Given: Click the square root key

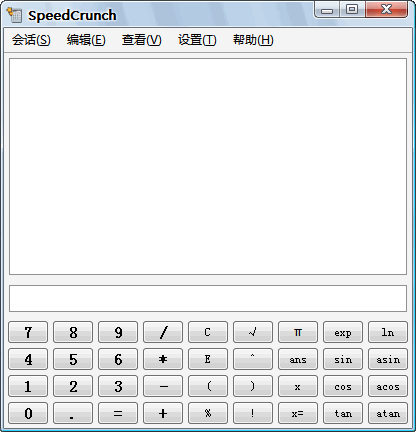Looking at the screenshot, I should click(x=253, y=332).
